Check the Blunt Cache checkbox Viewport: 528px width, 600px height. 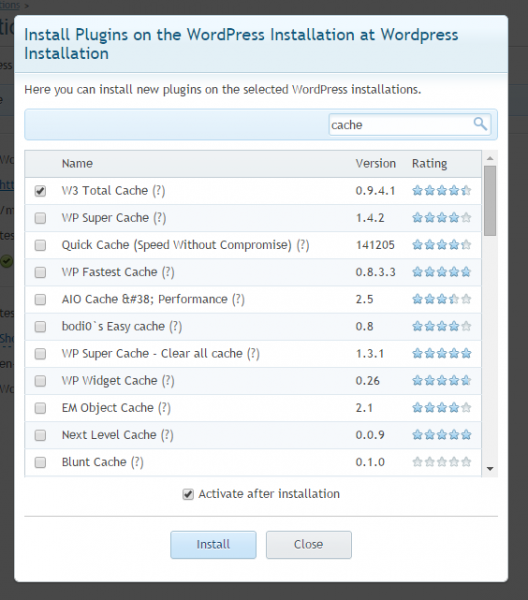[40, 462]
